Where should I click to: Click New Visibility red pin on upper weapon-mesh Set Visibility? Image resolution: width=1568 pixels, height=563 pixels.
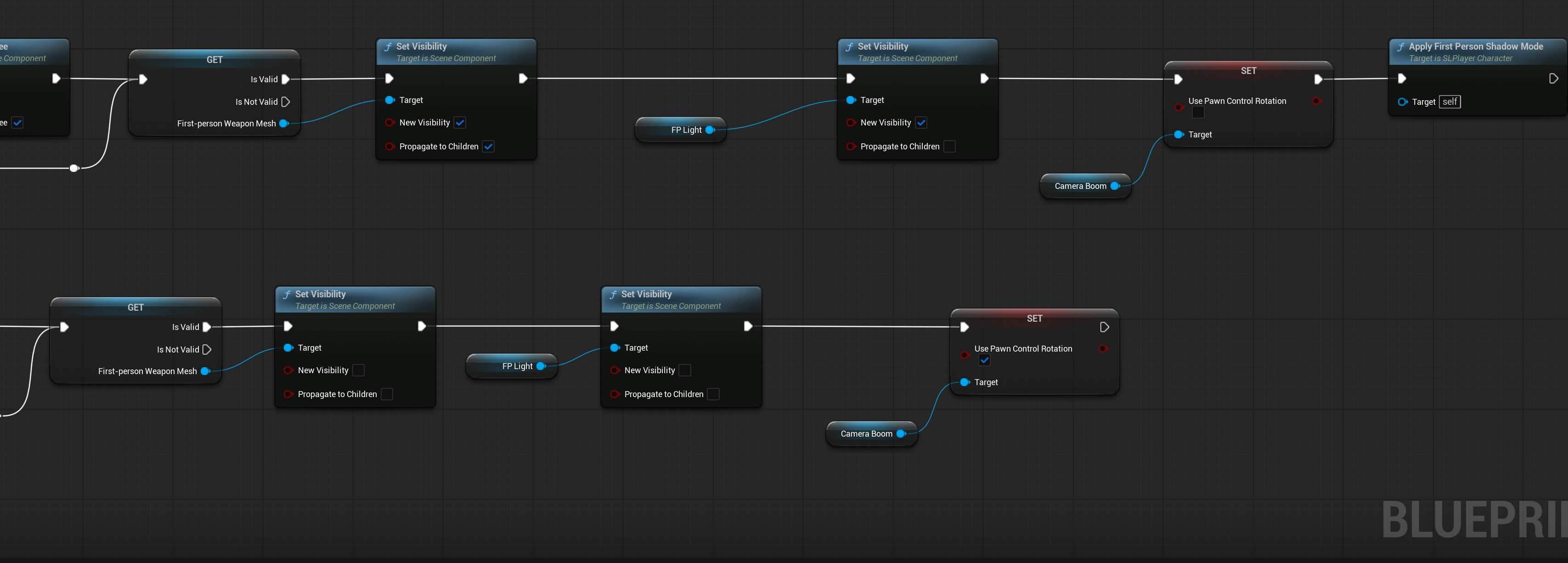point(389,122)
